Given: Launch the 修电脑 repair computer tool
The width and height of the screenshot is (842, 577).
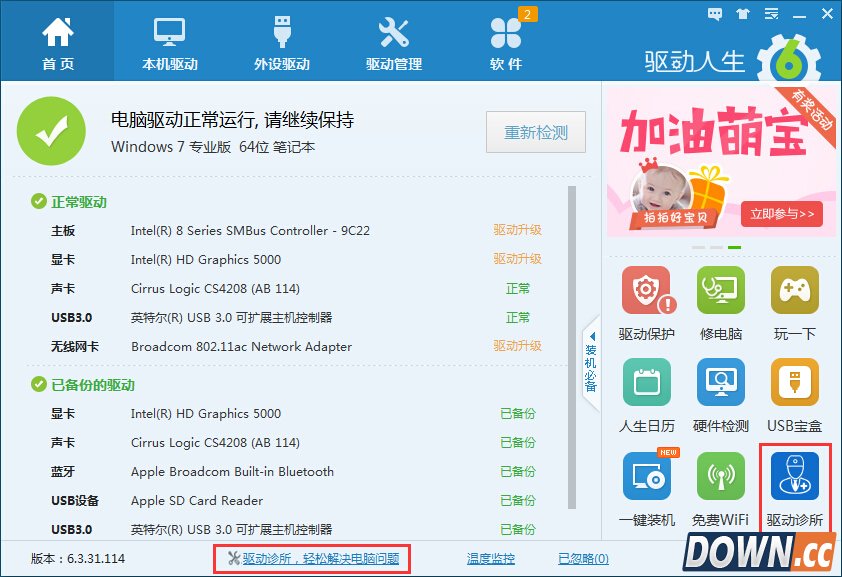Looking at the screenshot, I should (720, 291).
